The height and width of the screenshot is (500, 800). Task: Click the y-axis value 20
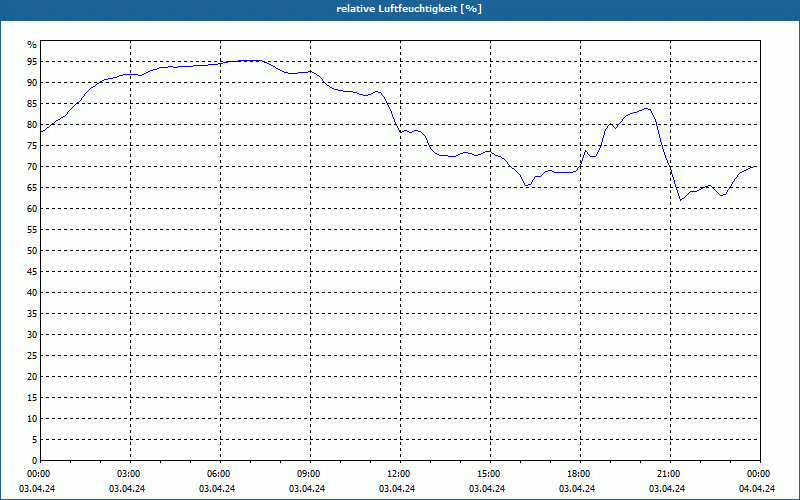pos(32,377)
